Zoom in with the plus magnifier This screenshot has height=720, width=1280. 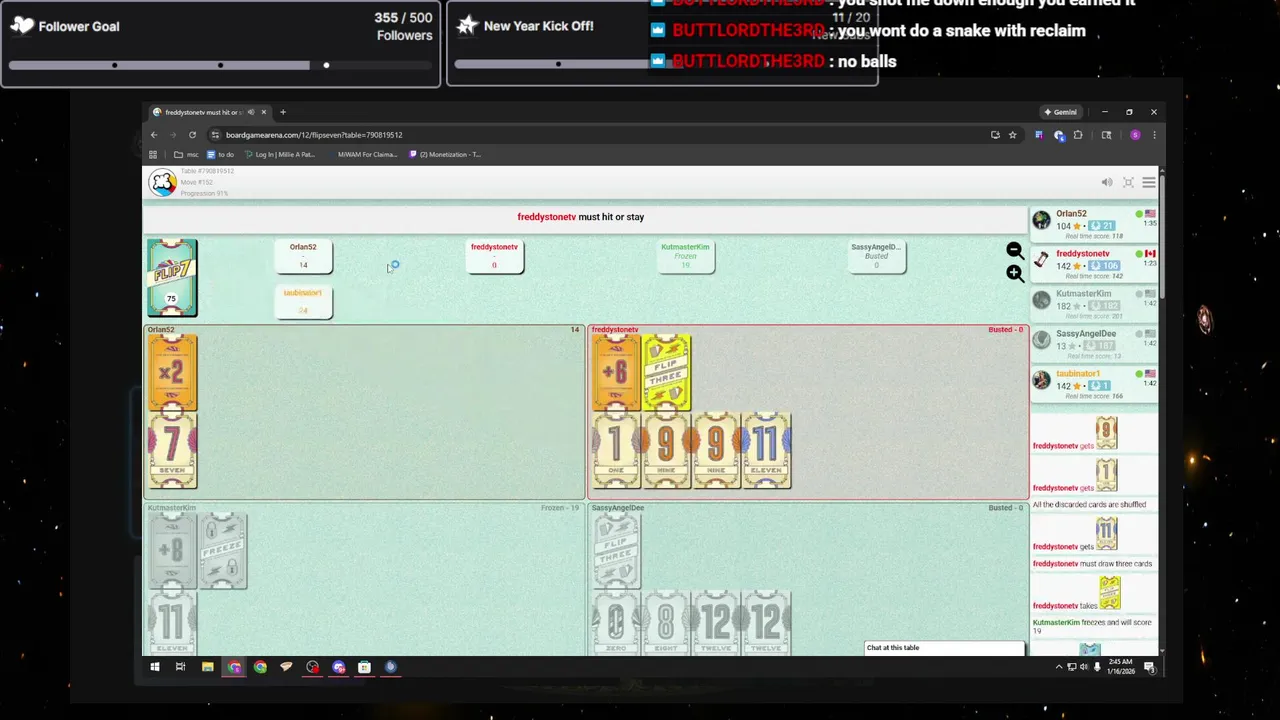[x=1015, y=273]
